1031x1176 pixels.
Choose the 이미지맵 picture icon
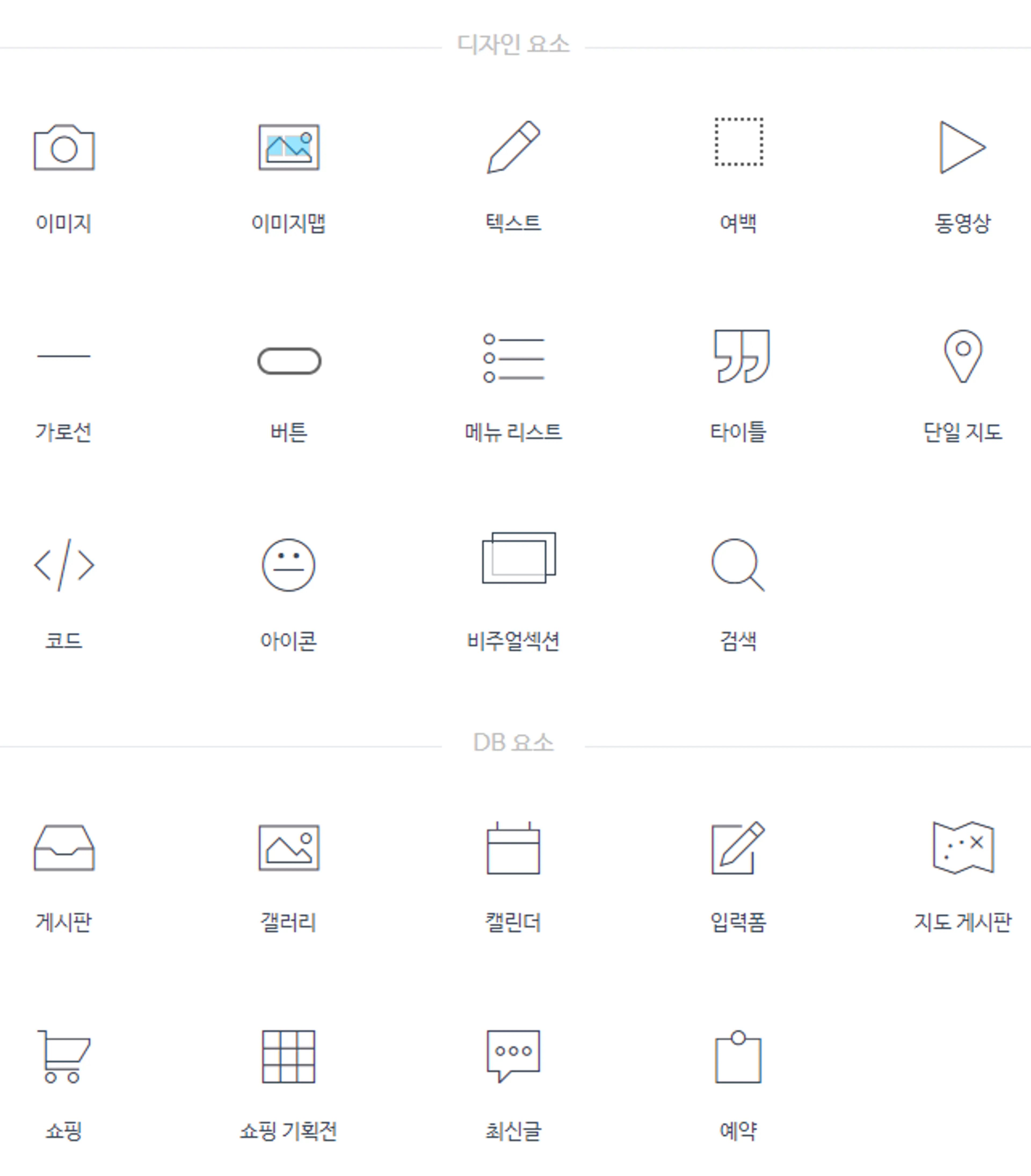(x=289, y=147)
